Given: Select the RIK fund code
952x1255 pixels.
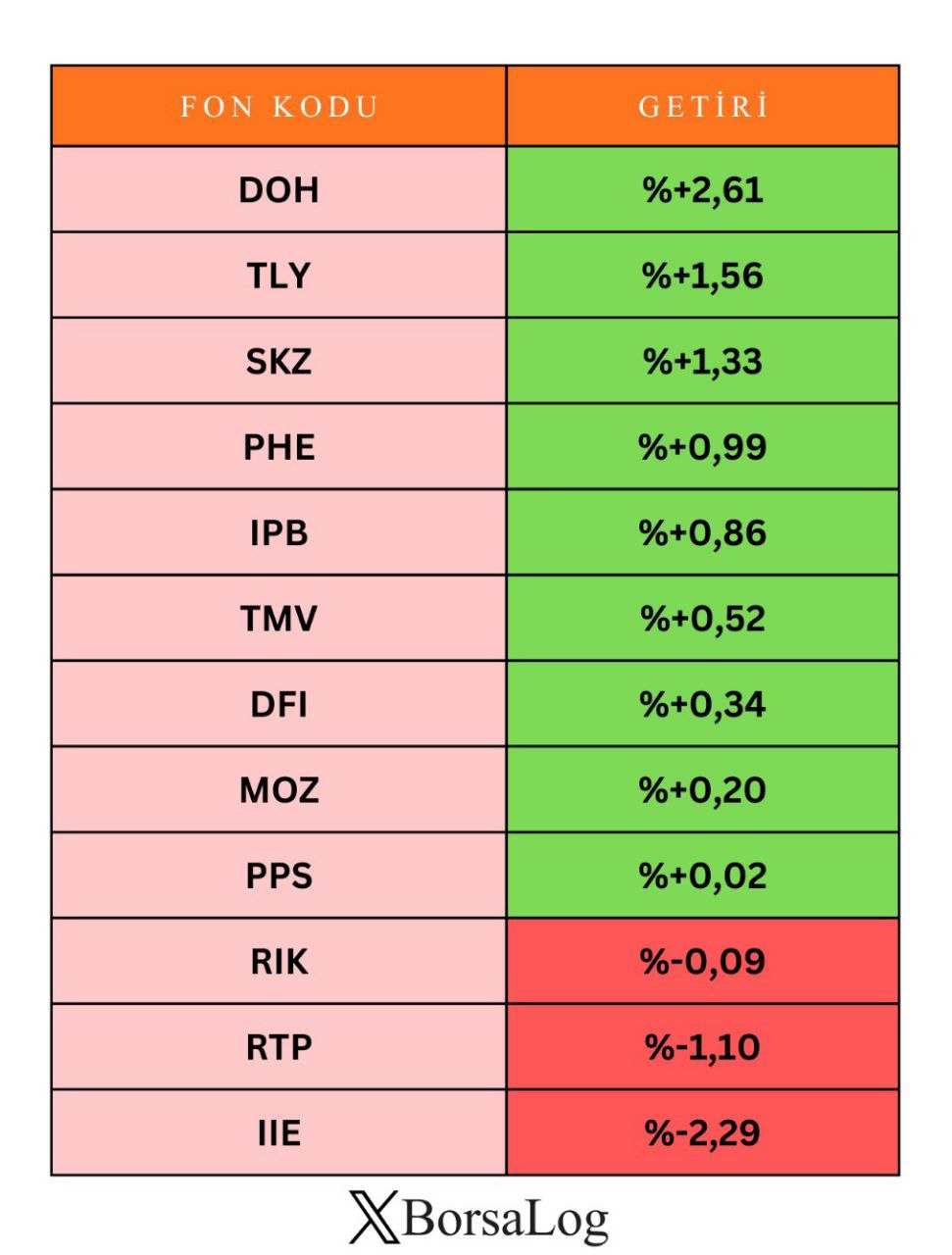Looking at the screenshot, I should coord(279,962).
